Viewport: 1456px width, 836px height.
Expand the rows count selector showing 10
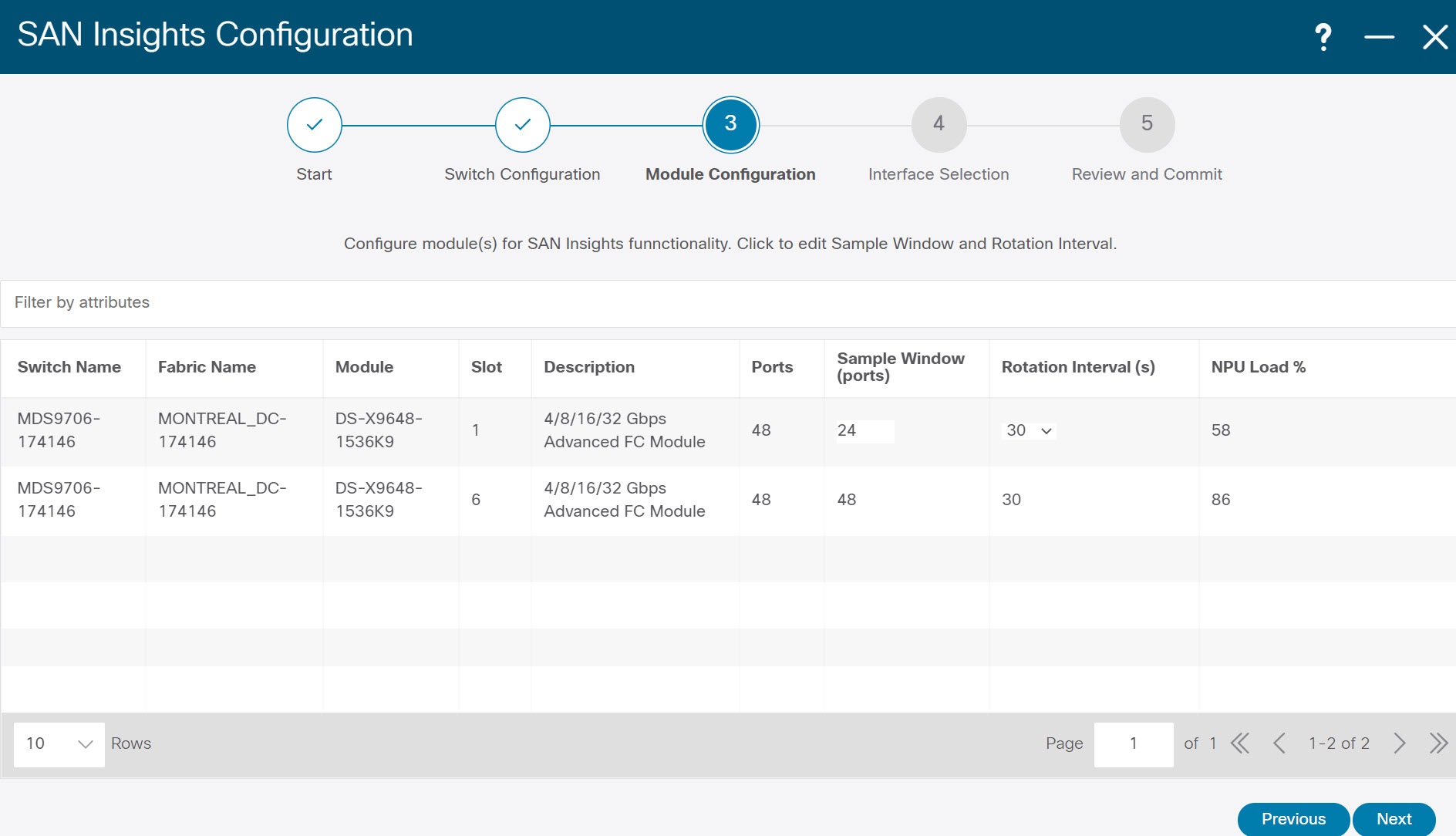pos(58,743)
